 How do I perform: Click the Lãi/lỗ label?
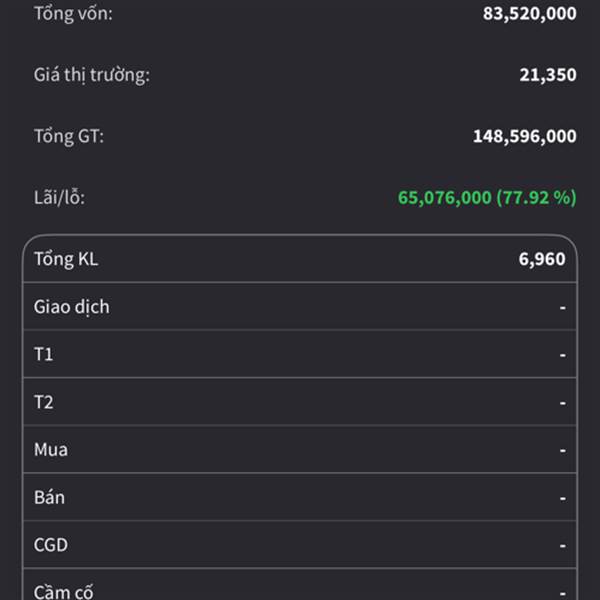click(x=59, y=197)
